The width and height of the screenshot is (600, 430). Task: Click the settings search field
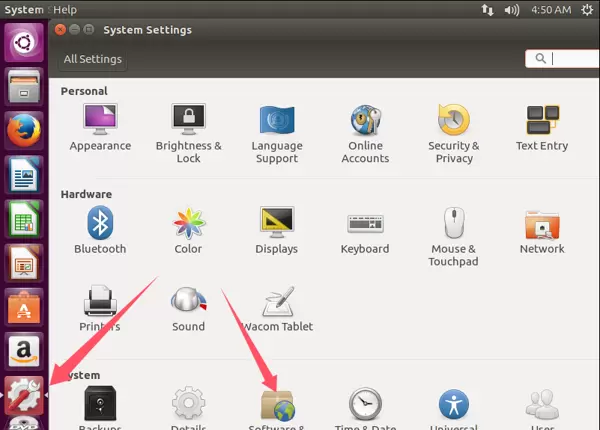tap(566, 59)
